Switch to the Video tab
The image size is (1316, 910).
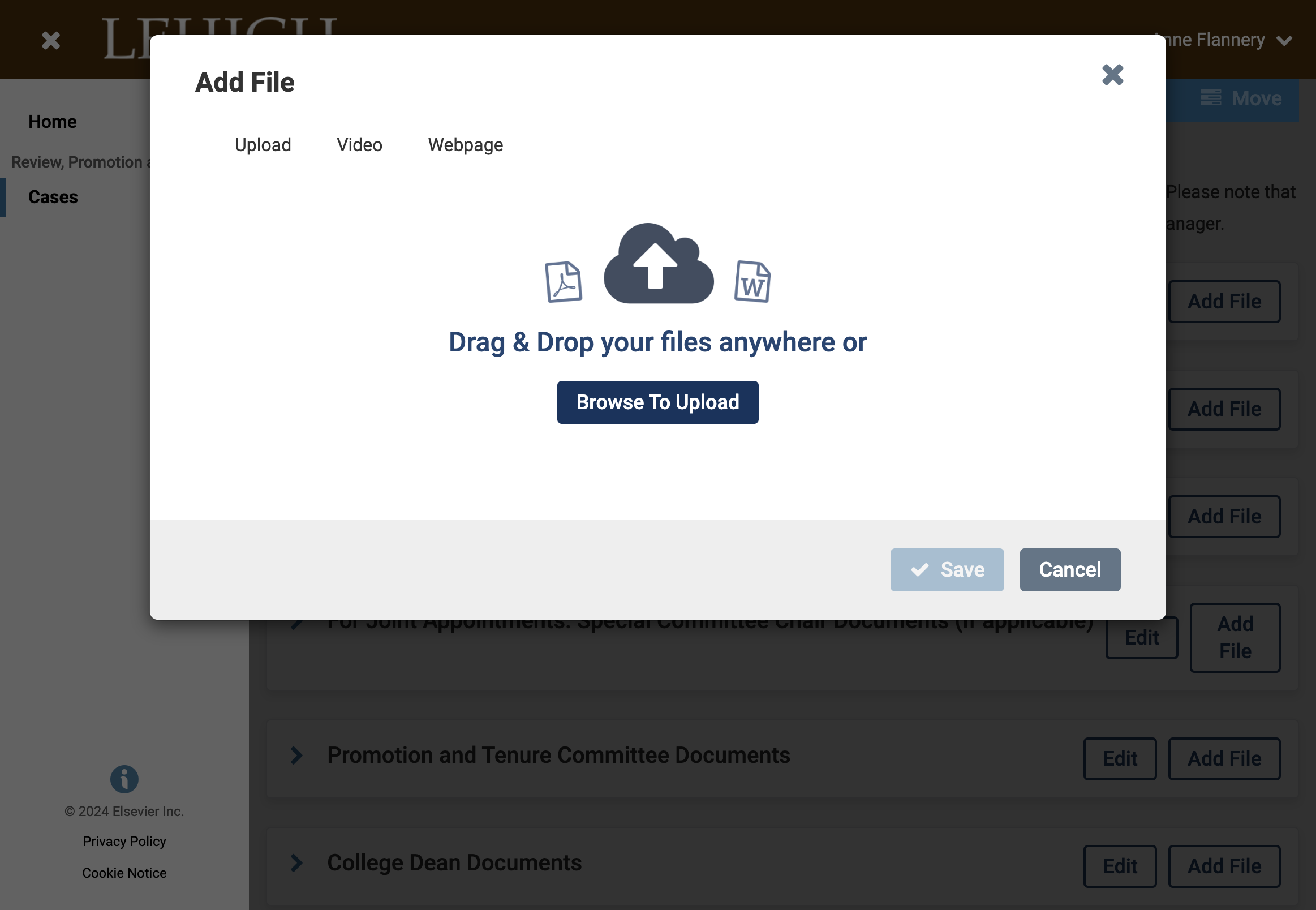point(359,145)
